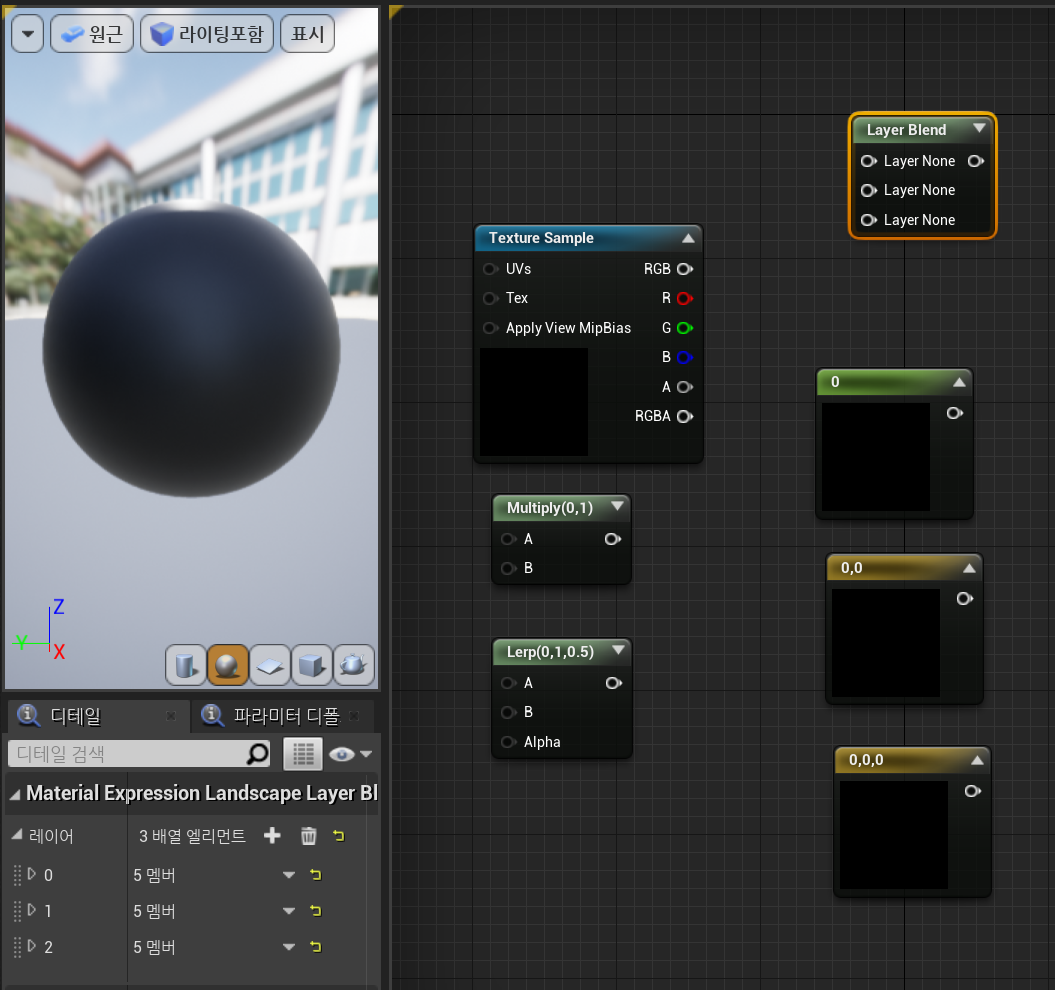
Task: Expand layer element 2
Action: (32, 946)
